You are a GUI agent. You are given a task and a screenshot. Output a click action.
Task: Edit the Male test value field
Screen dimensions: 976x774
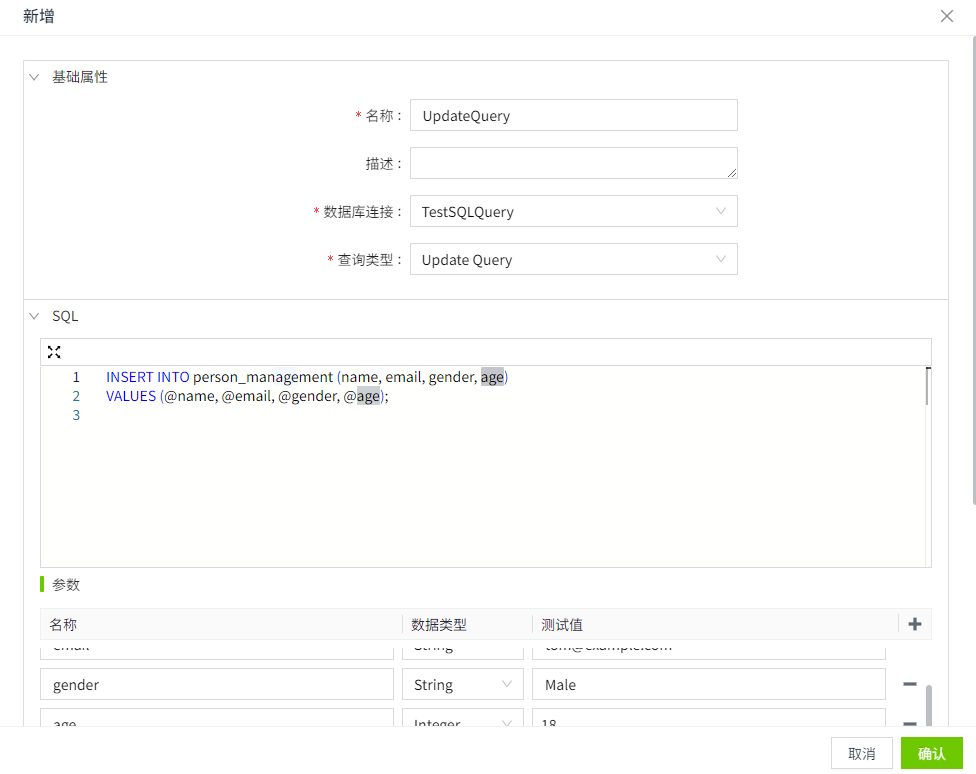pos(708,685)
